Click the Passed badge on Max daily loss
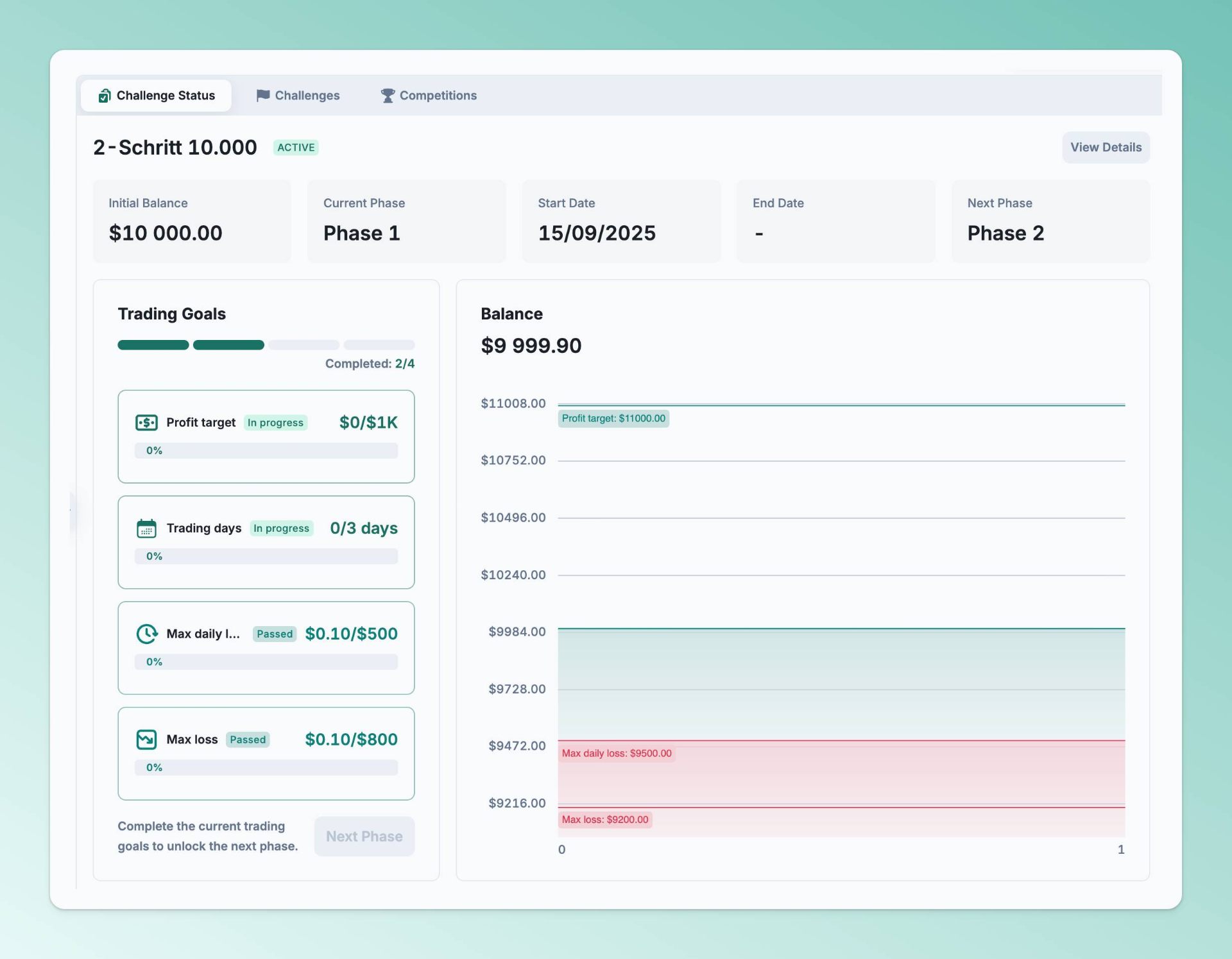1232x959 pixels. click(x=275, y=634)
